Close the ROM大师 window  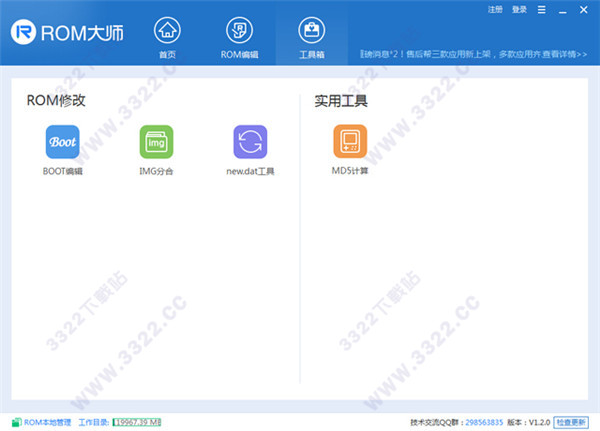(584, 10)
